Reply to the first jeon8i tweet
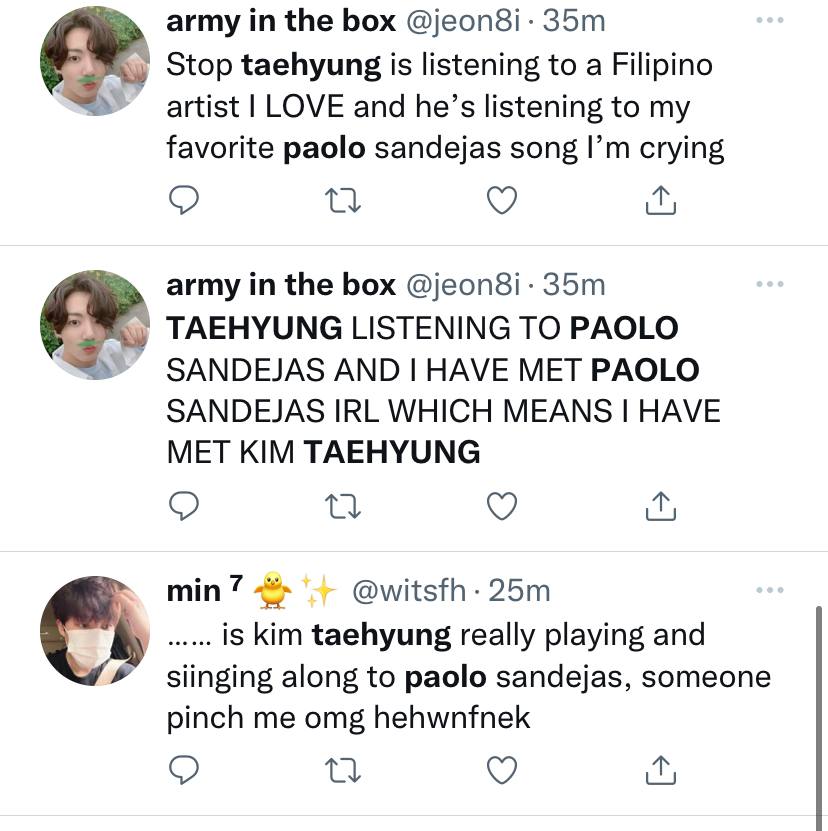 (x=182, y=202)
